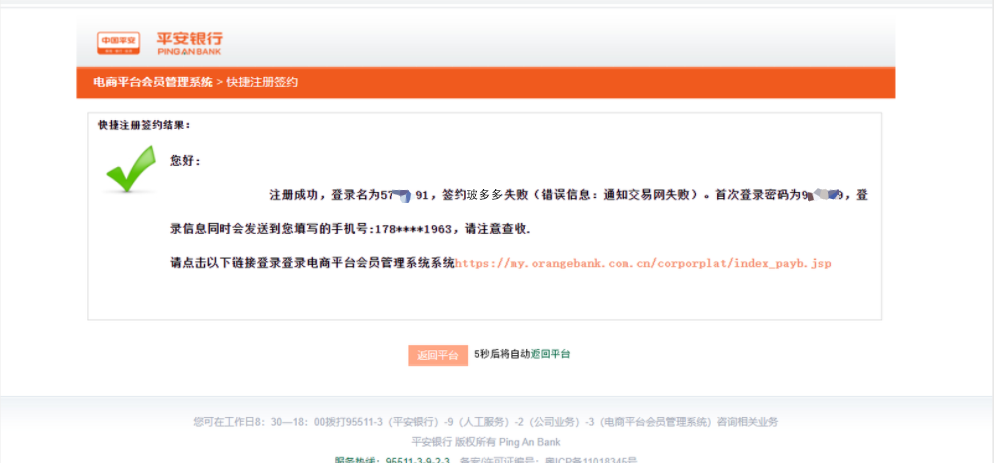Viewport: 996px width, 463px height.
Task: Click the 平安银行 版权所有 Ping An Bank text
Action: (486, 442)
